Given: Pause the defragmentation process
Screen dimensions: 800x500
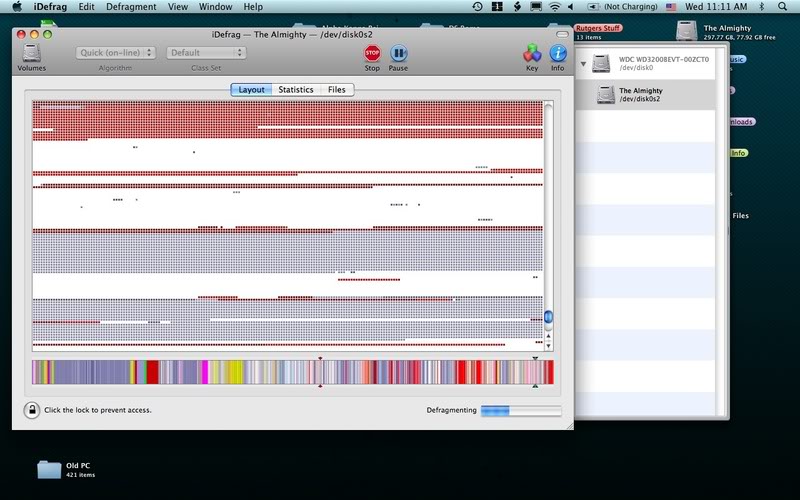Looking at the screenshot, I should coord(398,53).
